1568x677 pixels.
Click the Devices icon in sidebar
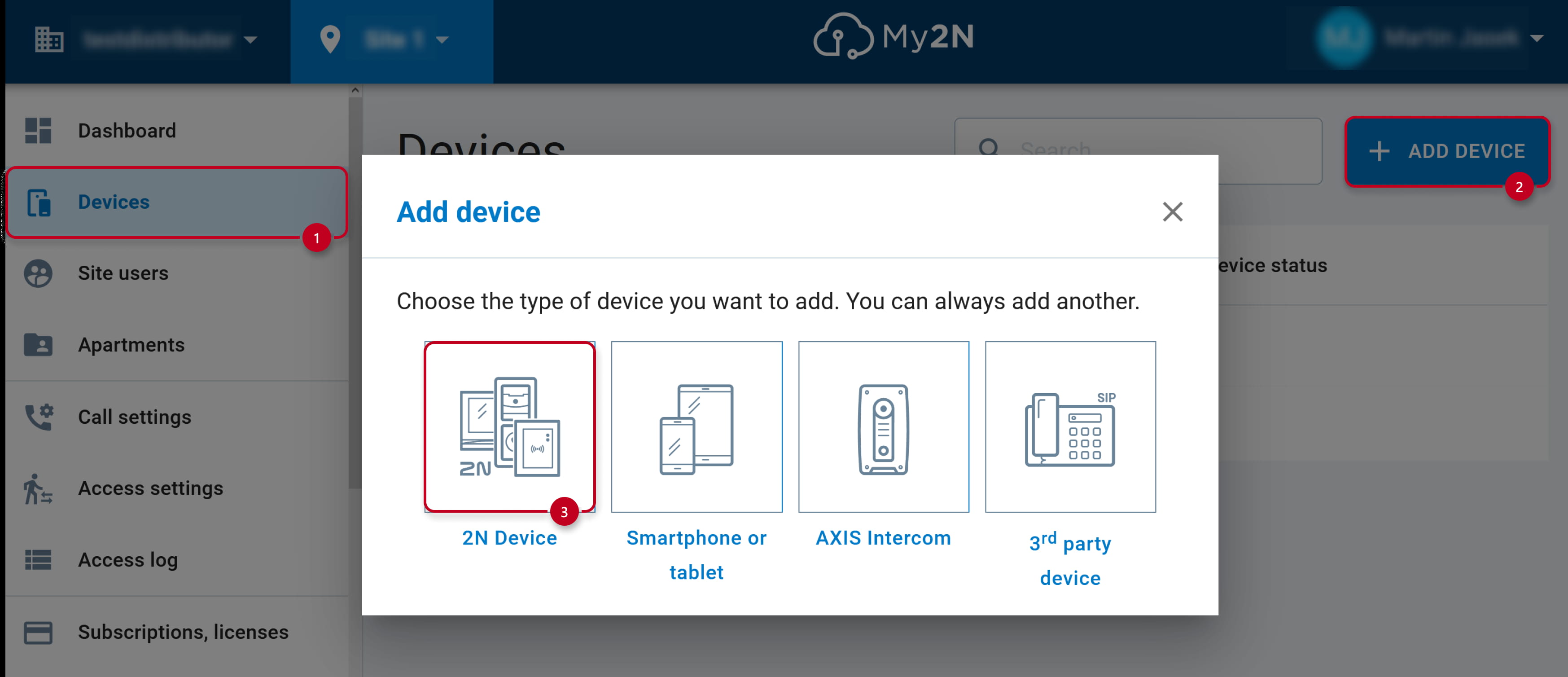point(38,202)
